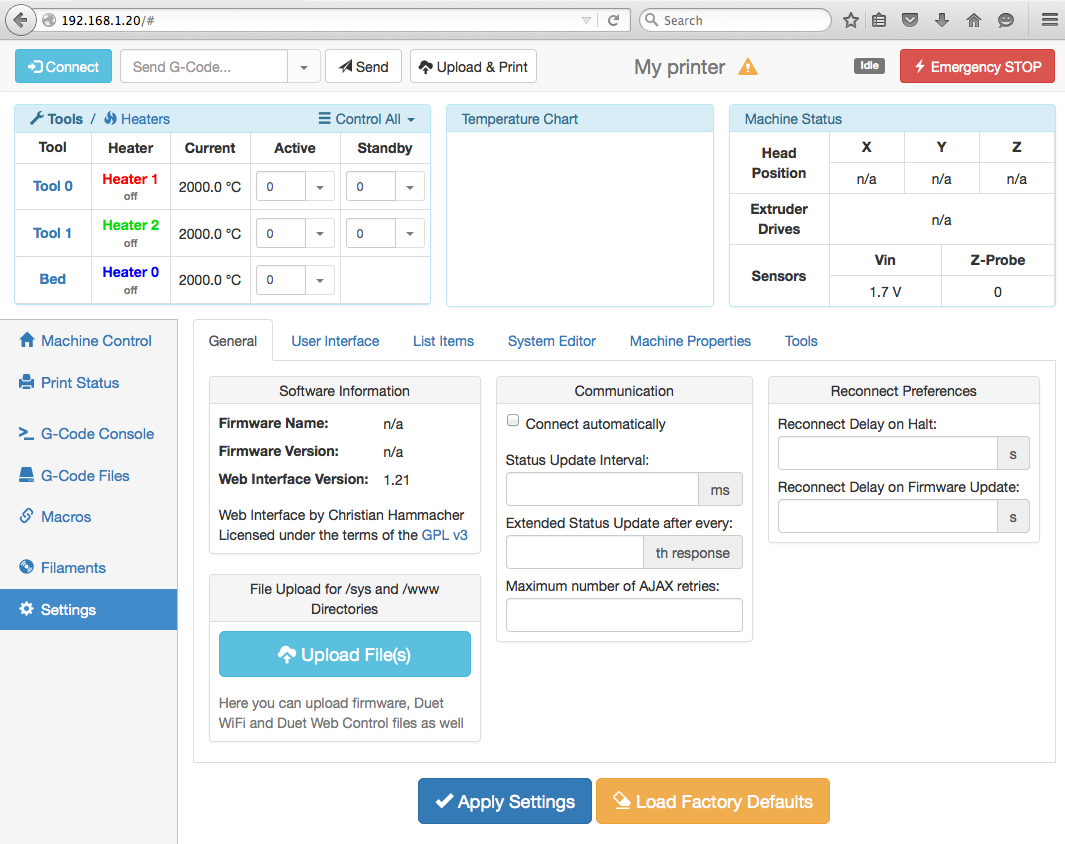Click the browser home icon

[974, 20]
